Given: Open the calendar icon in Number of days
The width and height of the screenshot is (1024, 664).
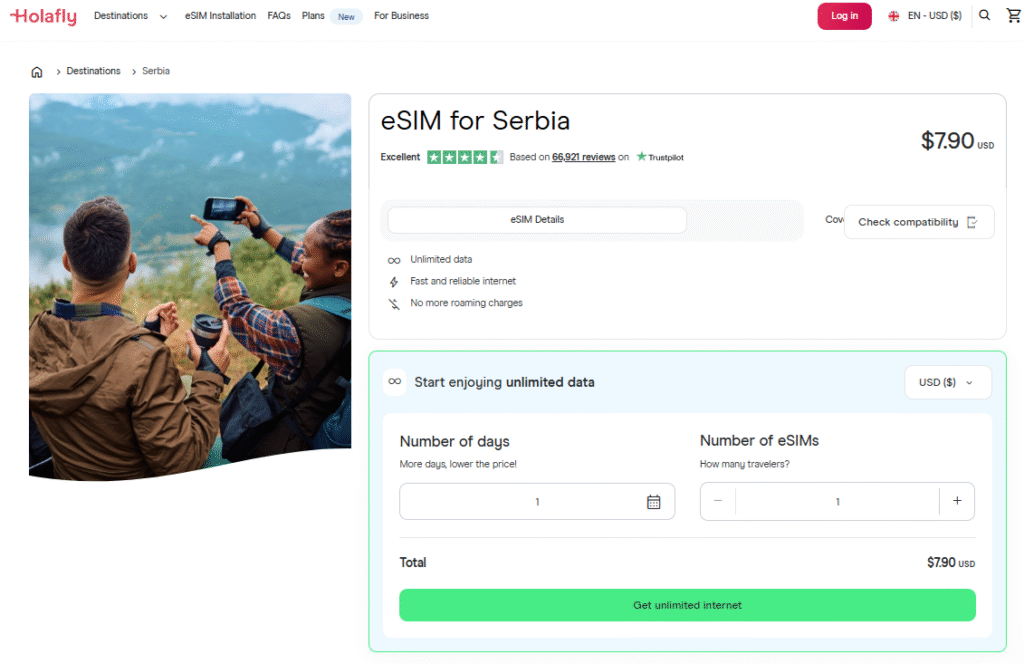Looking at the screenshot, I should point(655,501).
